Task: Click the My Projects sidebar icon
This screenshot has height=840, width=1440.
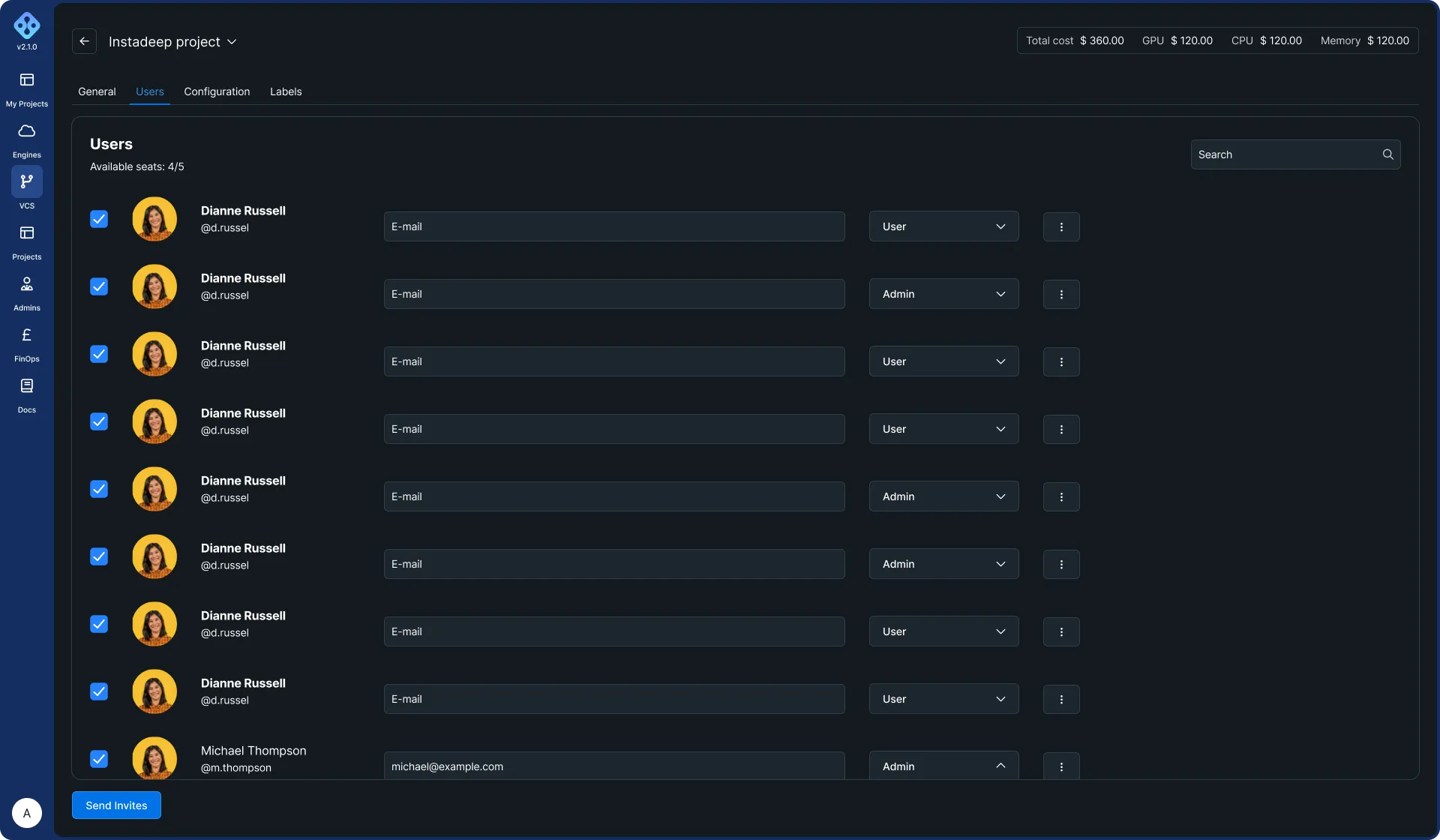Action: click(x=27, y=80)
